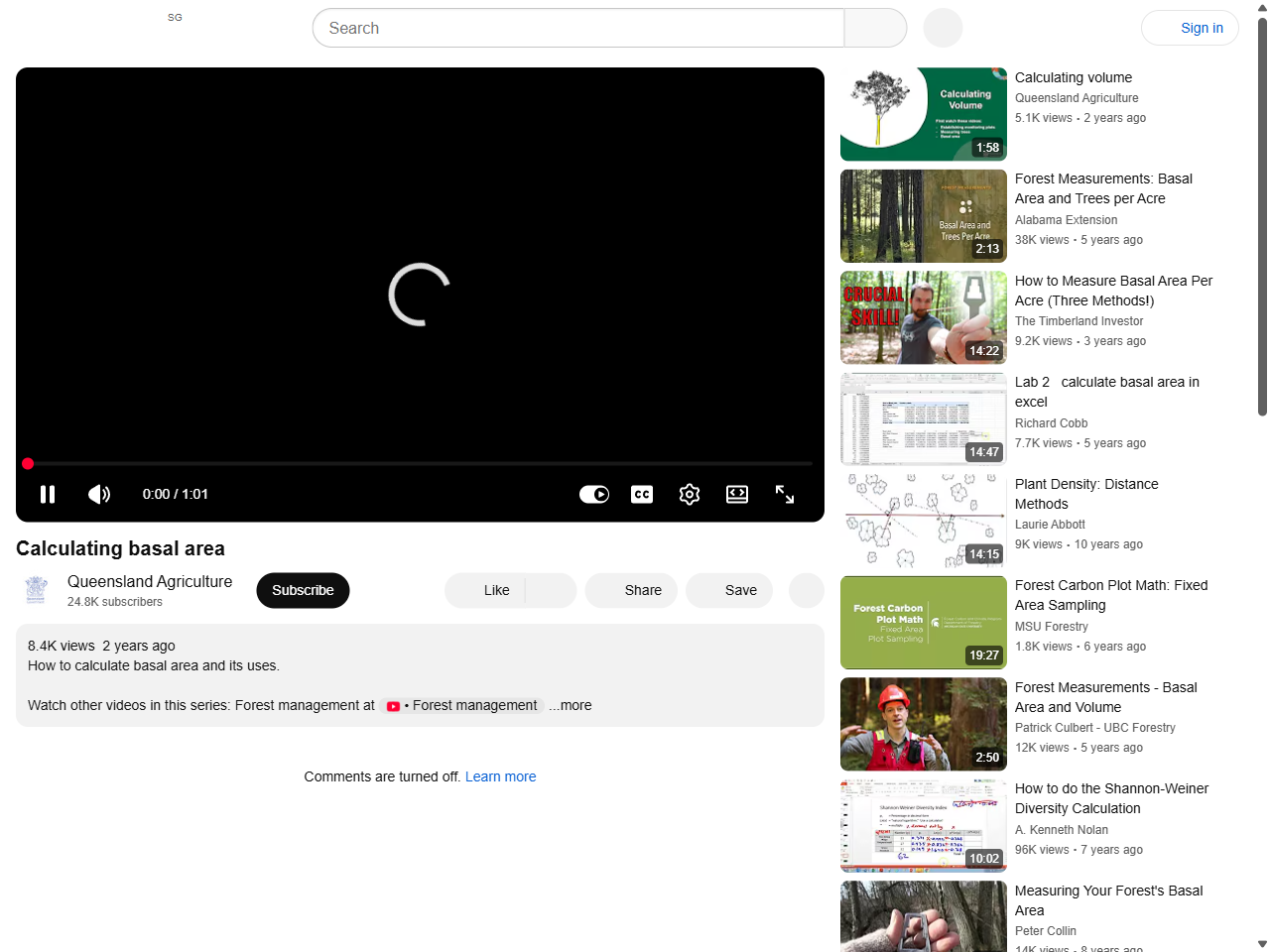Enter fullscreen mode
The height and width of the screenshot is (952, 1270).
click(784, 494)
